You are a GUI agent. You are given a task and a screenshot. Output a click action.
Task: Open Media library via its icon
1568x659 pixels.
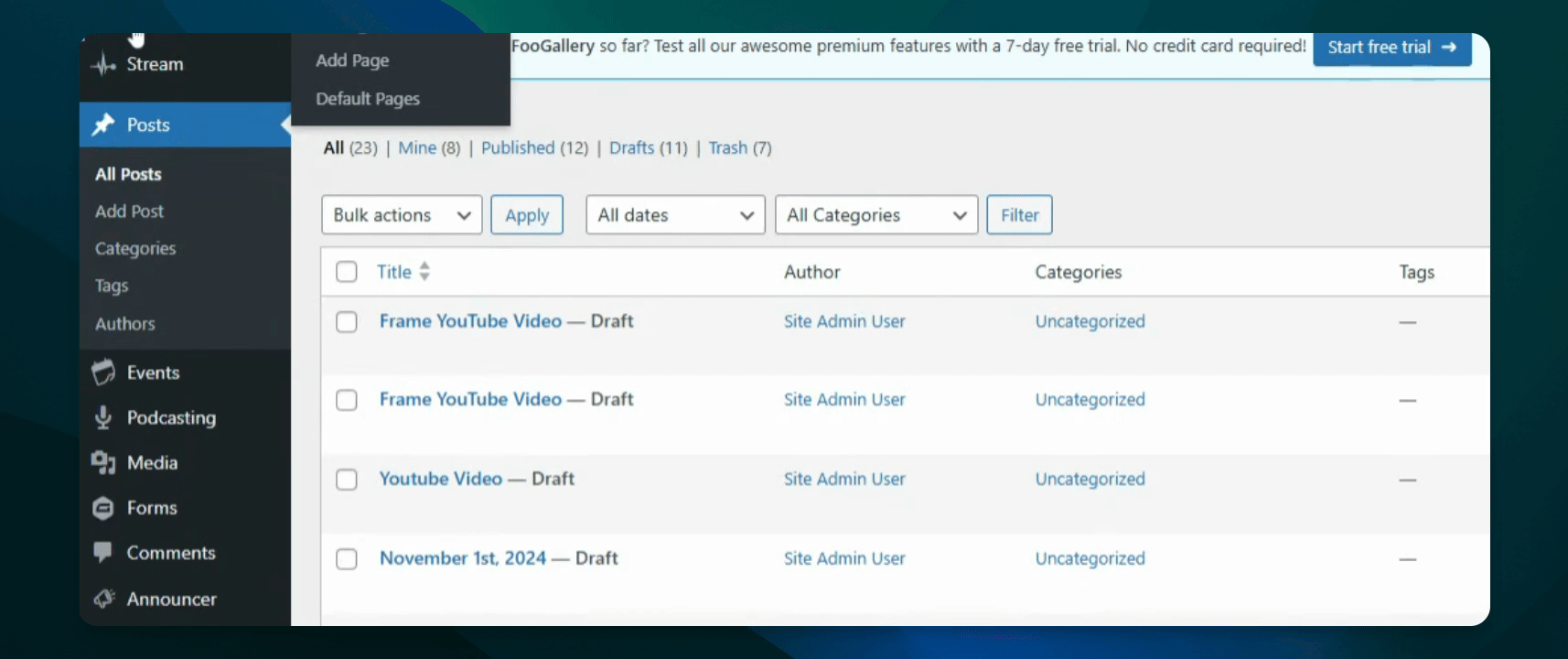tap(103, 462)
